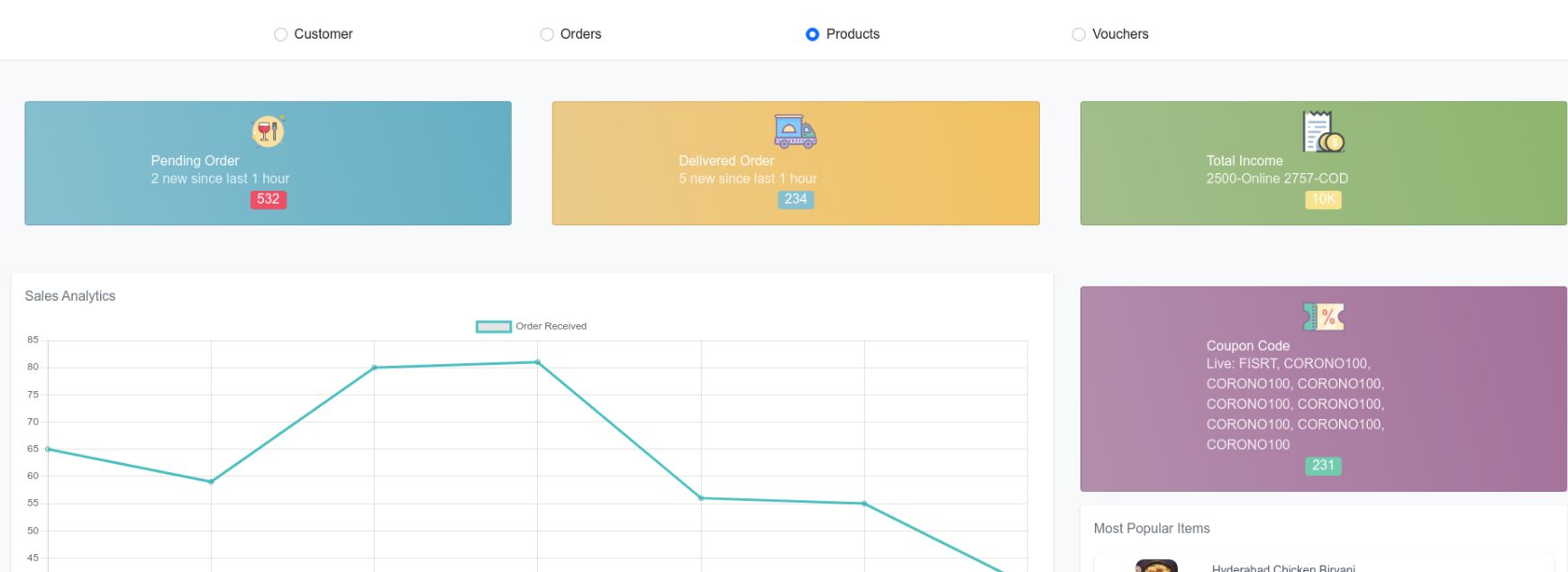Click the chart's peak data point near 81

(x=538, y=362)
